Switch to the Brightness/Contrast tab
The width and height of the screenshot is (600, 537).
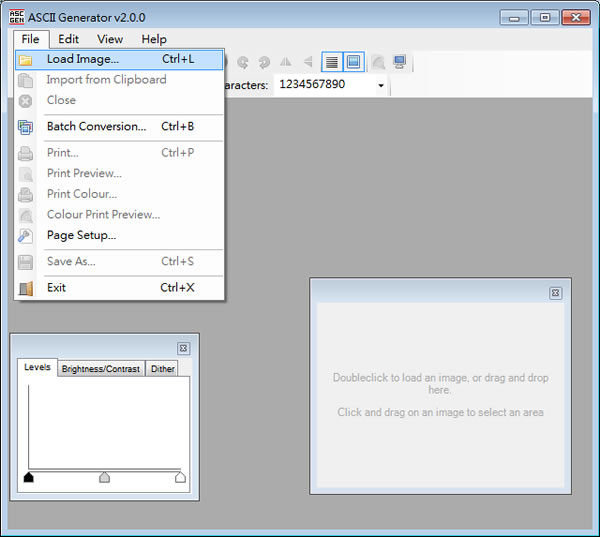pos(101,369)
